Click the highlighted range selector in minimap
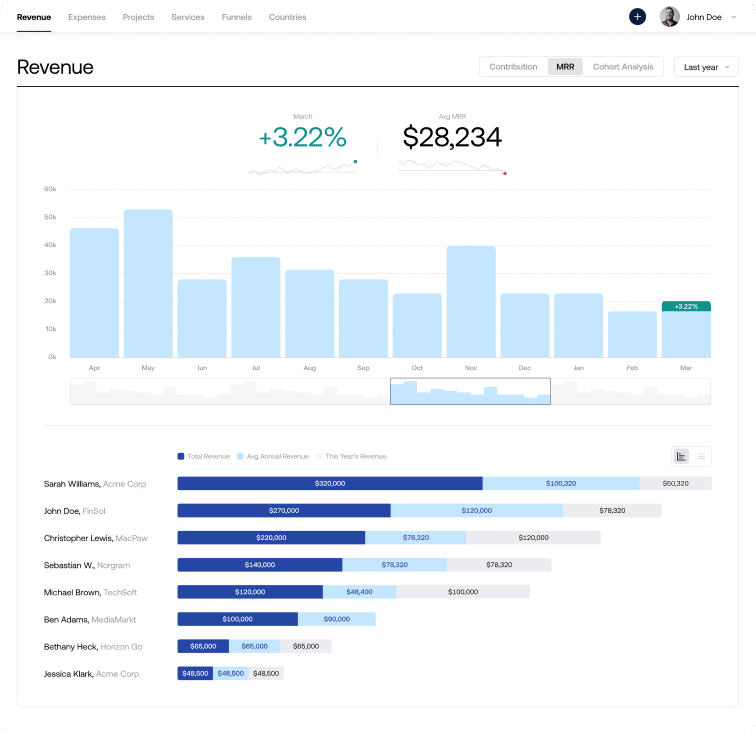Viewport: 756px width, 733px height. click(470, 391)
